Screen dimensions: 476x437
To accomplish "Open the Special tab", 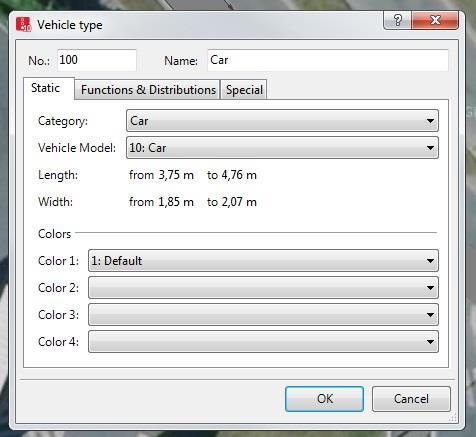I will (244, 90).
